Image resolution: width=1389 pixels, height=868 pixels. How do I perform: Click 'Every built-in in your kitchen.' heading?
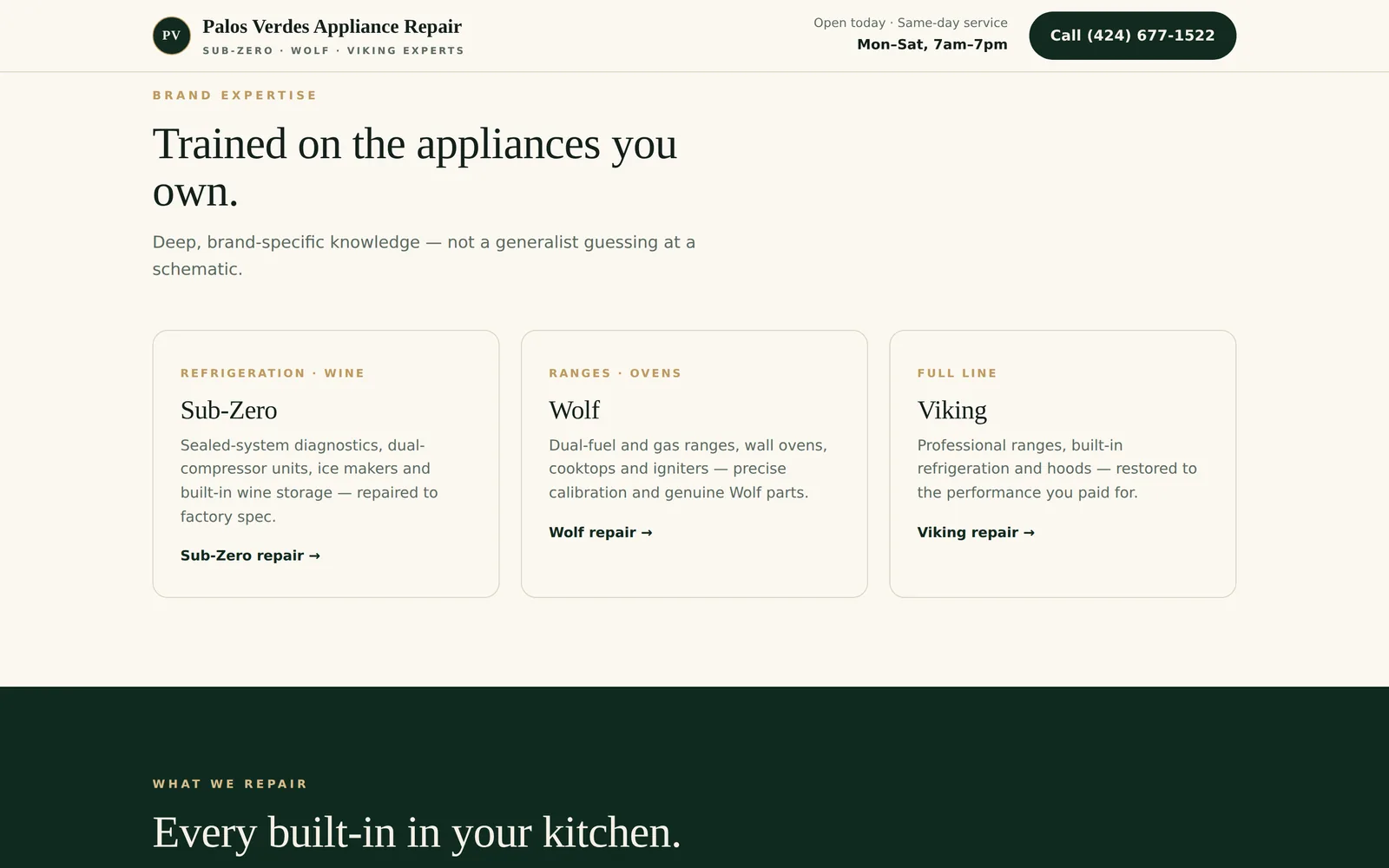pyautogui.click(x=417, y=832)
